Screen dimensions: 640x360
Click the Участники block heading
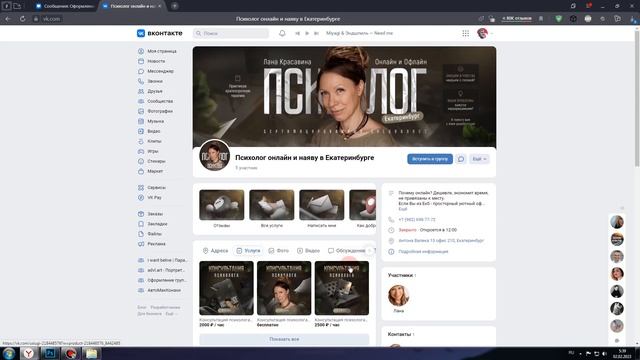coord(400,276)
